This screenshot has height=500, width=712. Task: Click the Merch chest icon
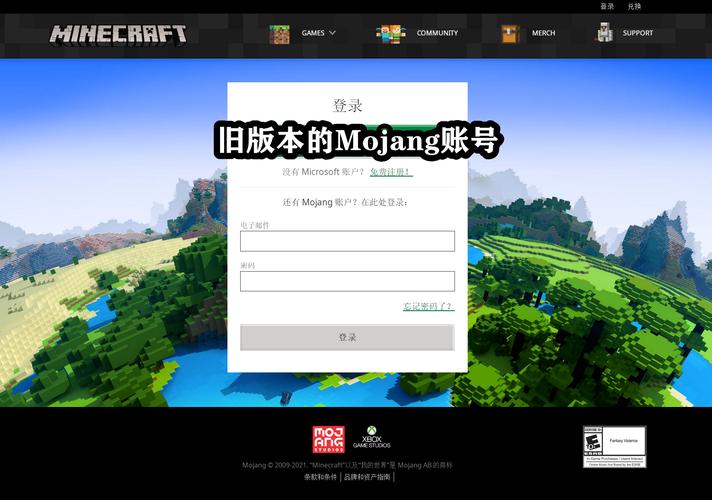pos(510,34)
